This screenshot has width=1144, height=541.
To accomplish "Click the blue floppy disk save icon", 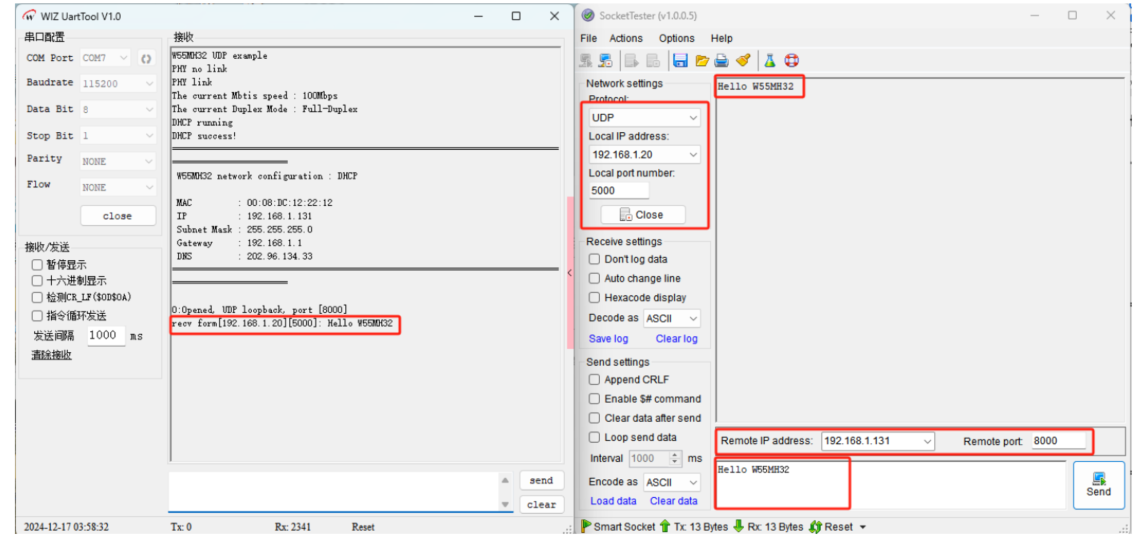I will (x=680, y=61).
